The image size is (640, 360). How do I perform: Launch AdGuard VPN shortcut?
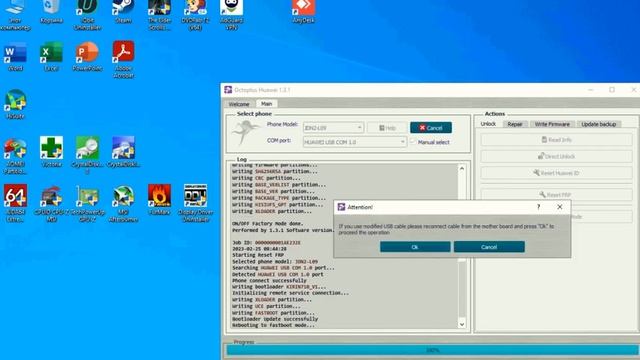pos(231,14)
